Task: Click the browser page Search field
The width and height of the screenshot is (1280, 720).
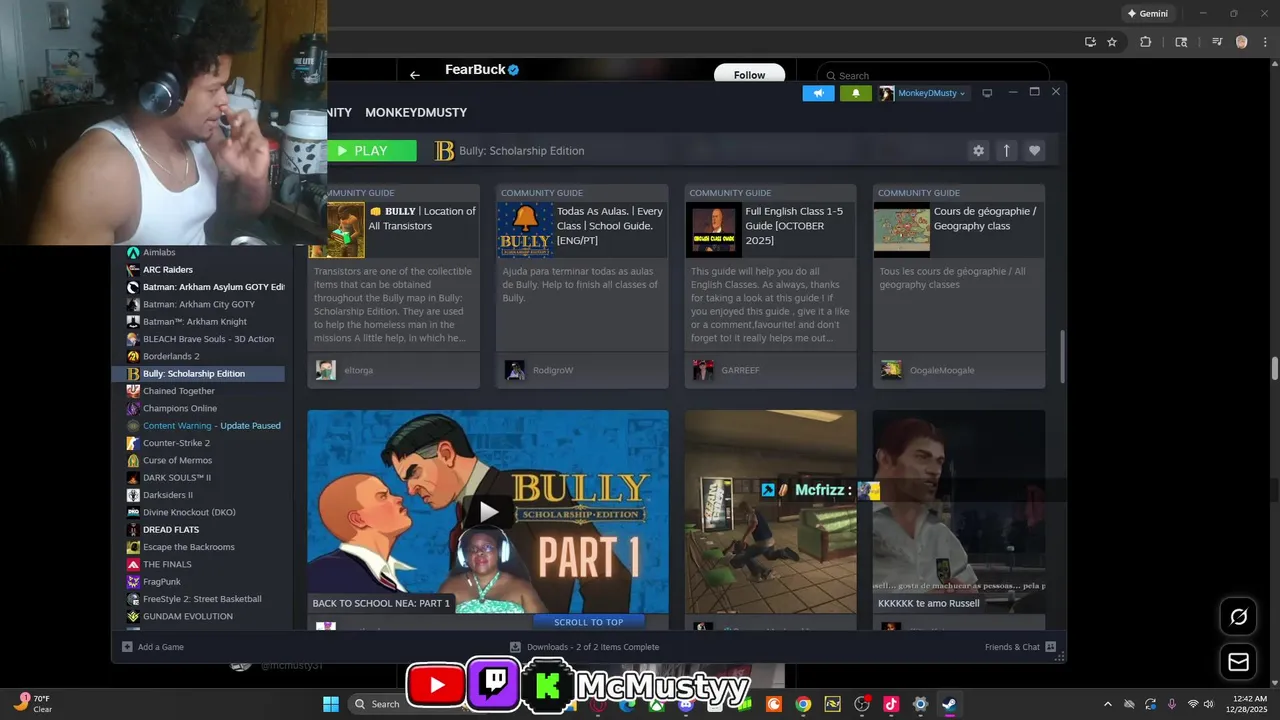Action: 932,75
